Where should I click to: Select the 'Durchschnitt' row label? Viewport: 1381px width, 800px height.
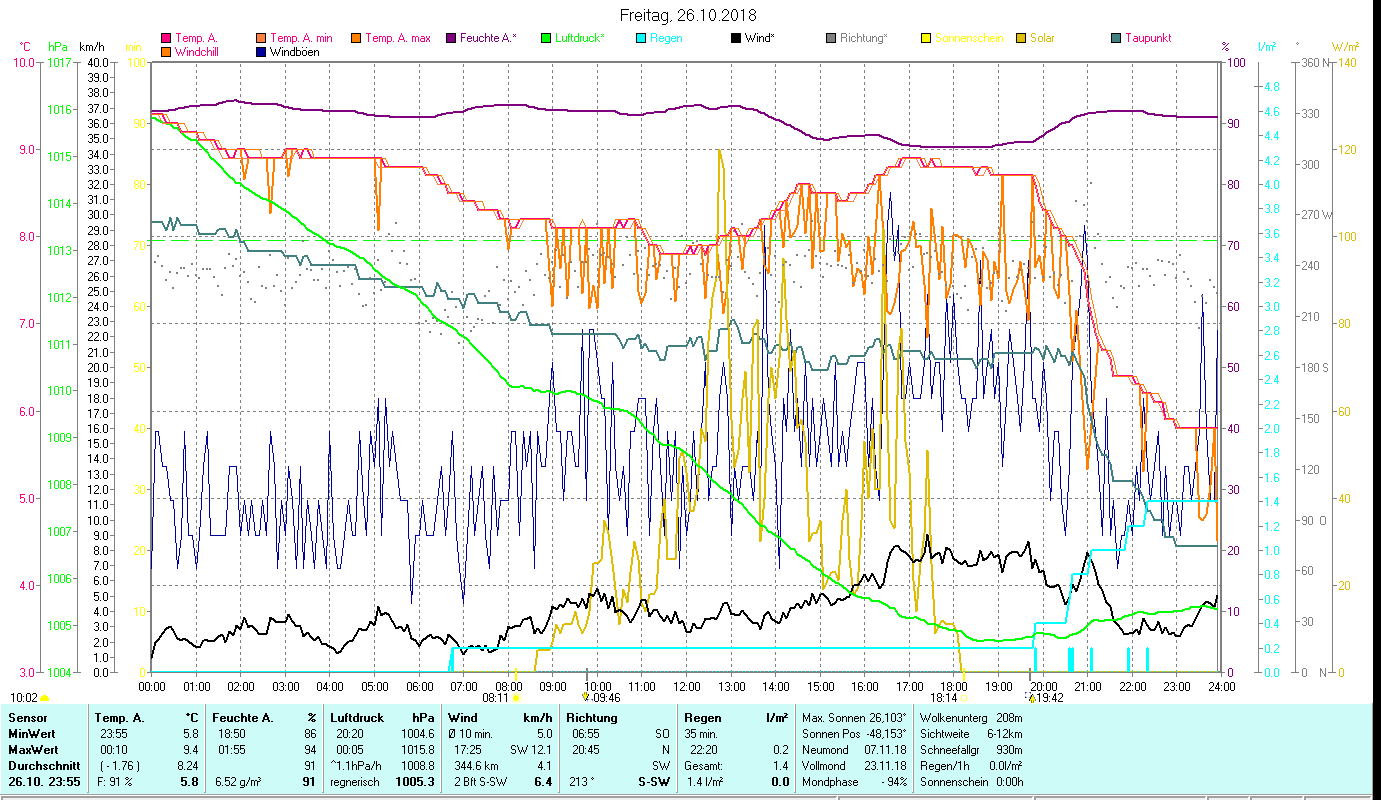tap(42, 765)
